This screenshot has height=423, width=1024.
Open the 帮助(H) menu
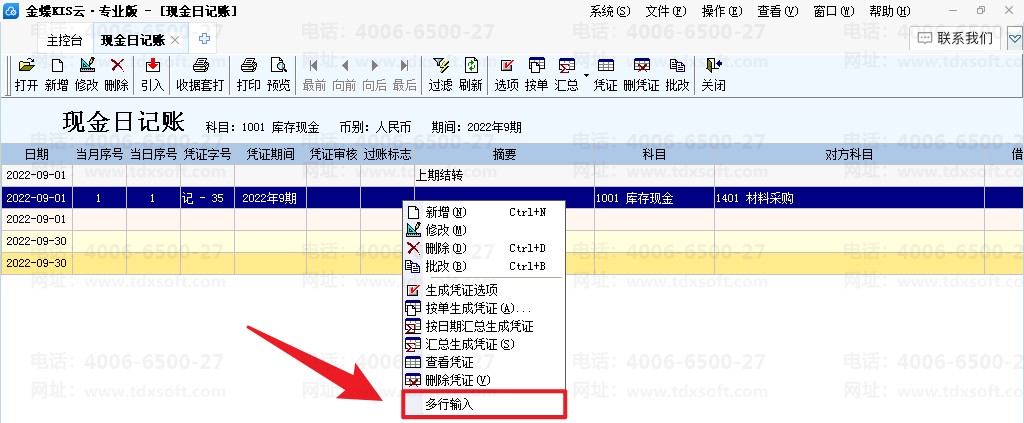889,11
